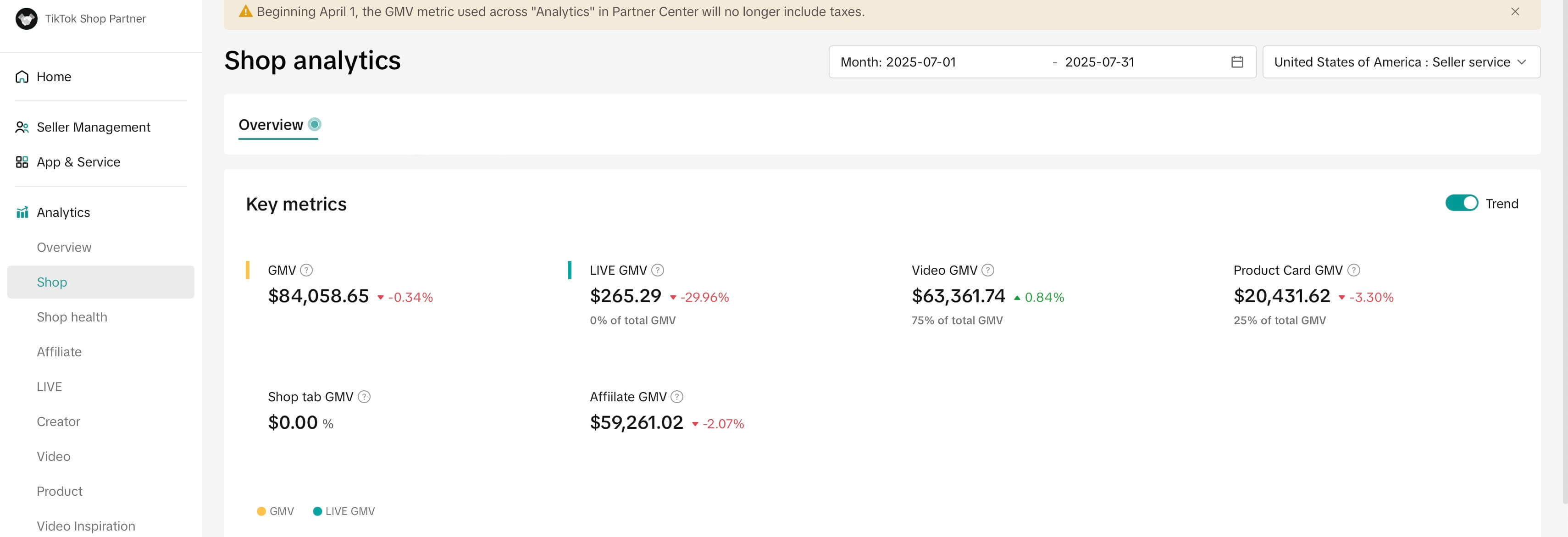
Task: Click the Video GMV help icon
Action: click(987, 270)
